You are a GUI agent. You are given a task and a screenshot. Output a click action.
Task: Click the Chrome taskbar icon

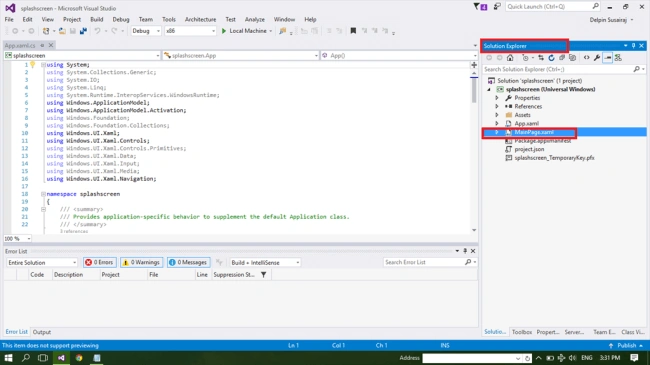click(79, 358)
